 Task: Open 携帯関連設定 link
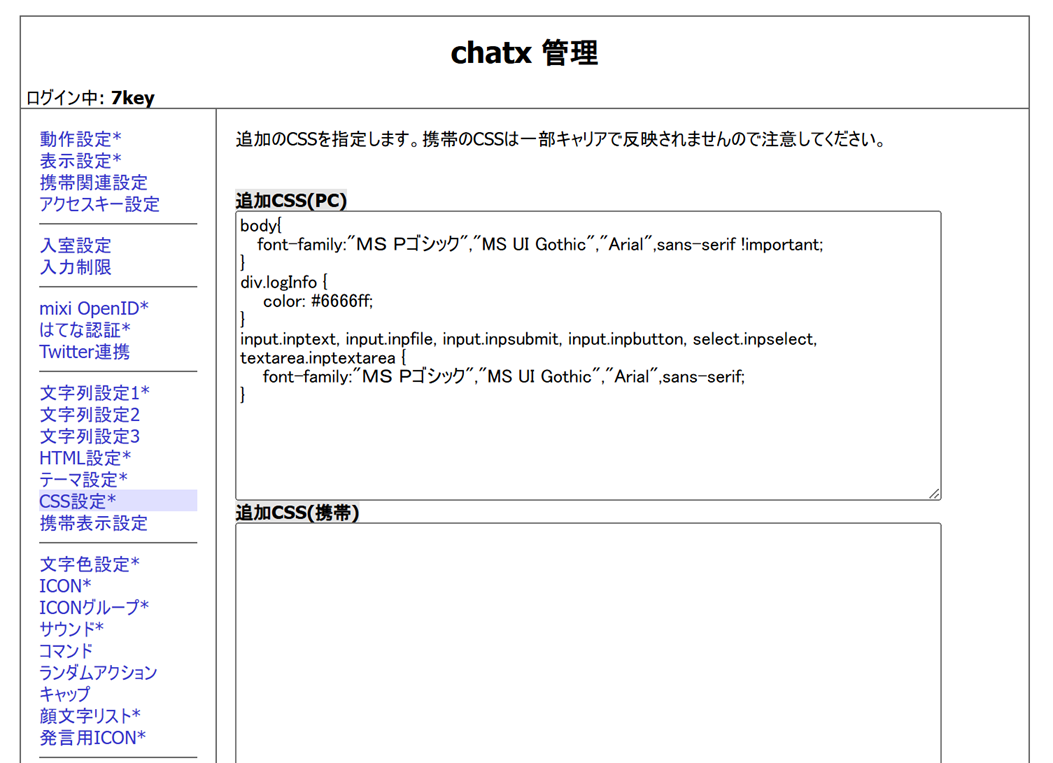[93, 182]
